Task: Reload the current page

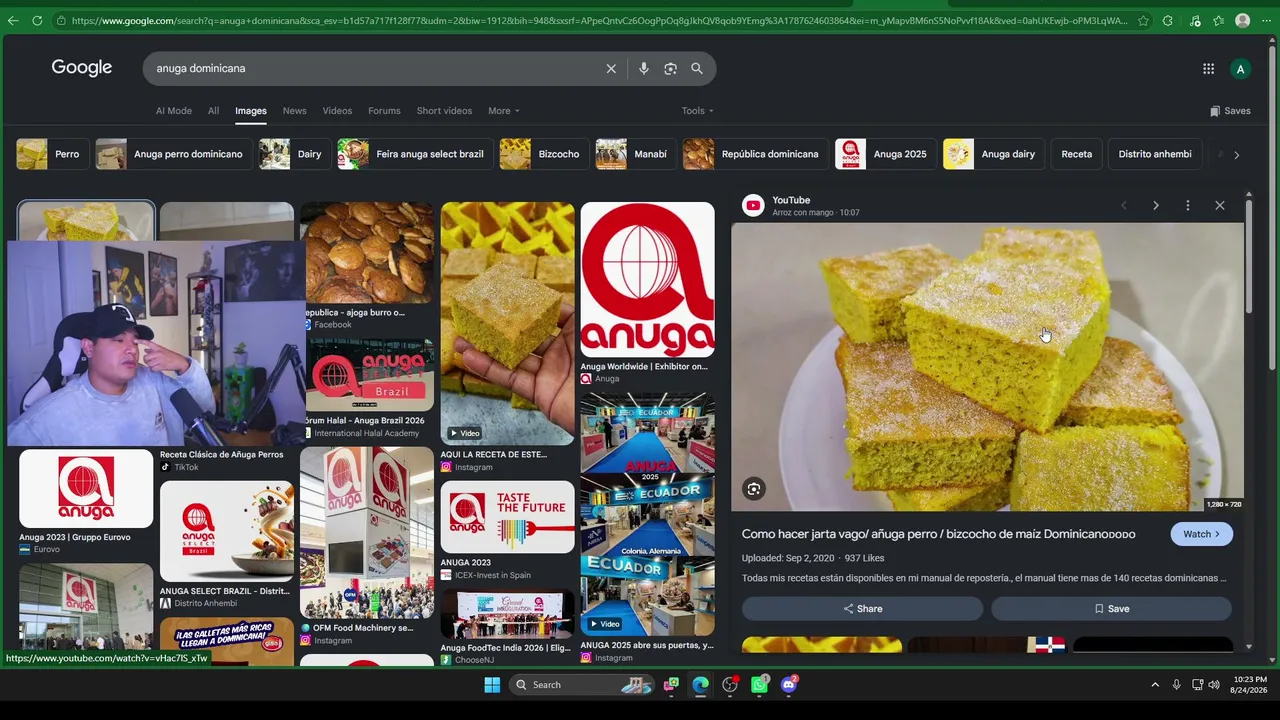Action: [x=37, y=20]
